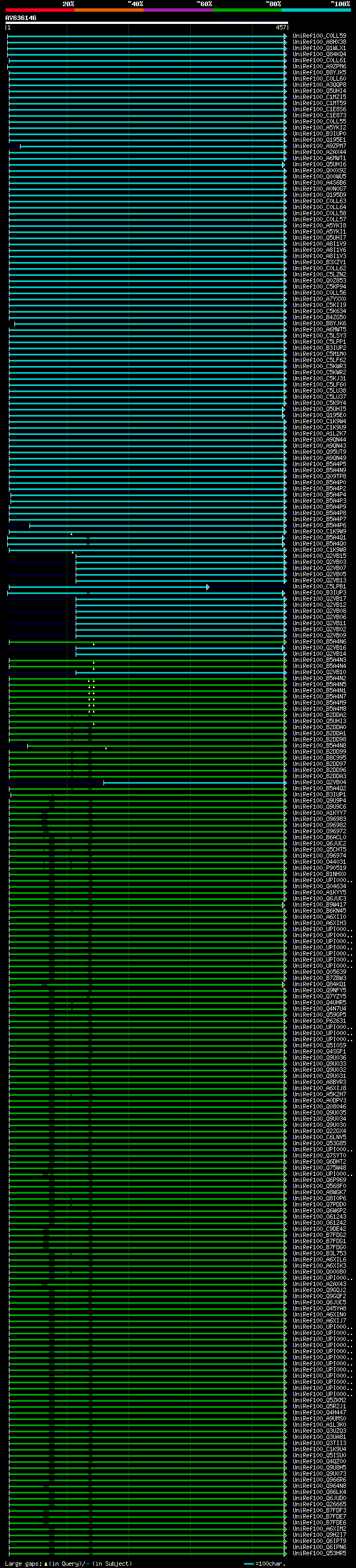Click the =100char. scale legend
The height and width of the screenshot is (1568, 356).
(264, 1563)
